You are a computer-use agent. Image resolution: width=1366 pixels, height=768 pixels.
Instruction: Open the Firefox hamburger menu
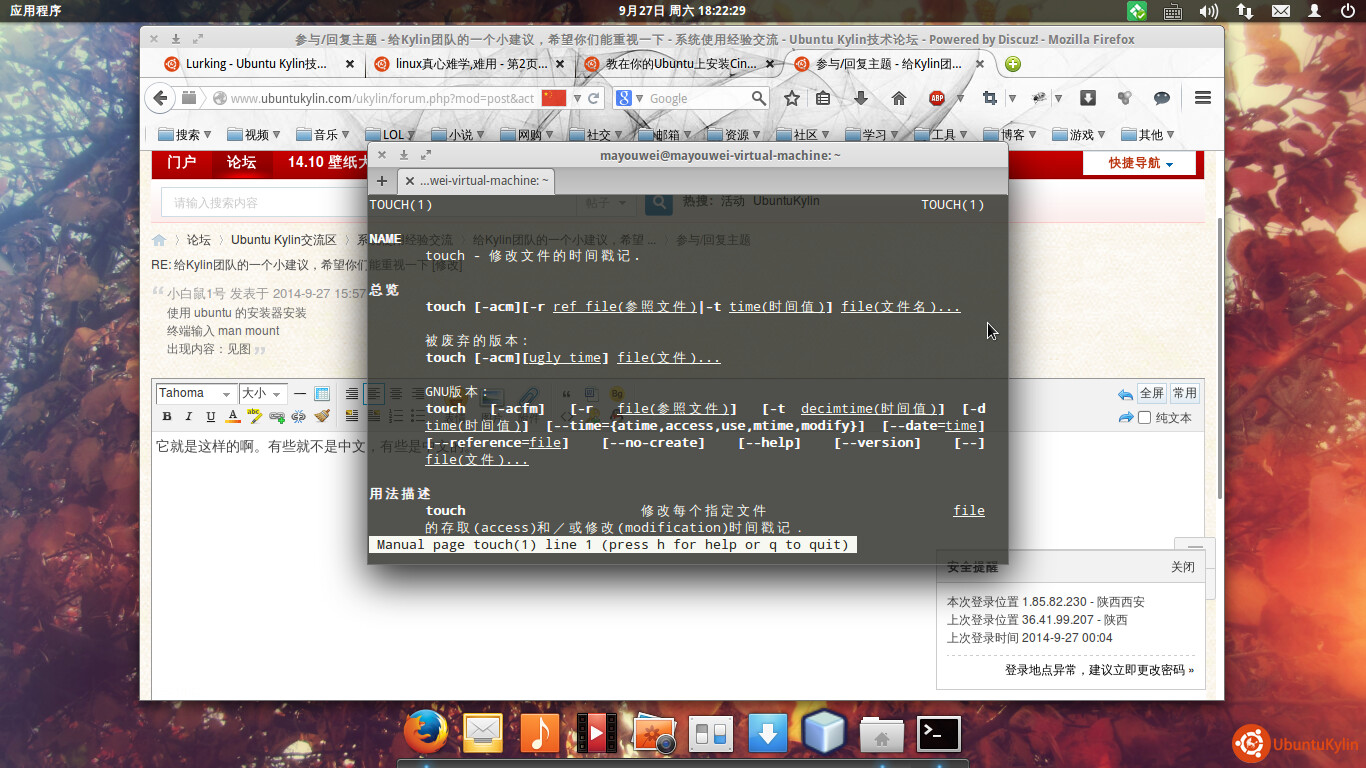click(1203, 98)
